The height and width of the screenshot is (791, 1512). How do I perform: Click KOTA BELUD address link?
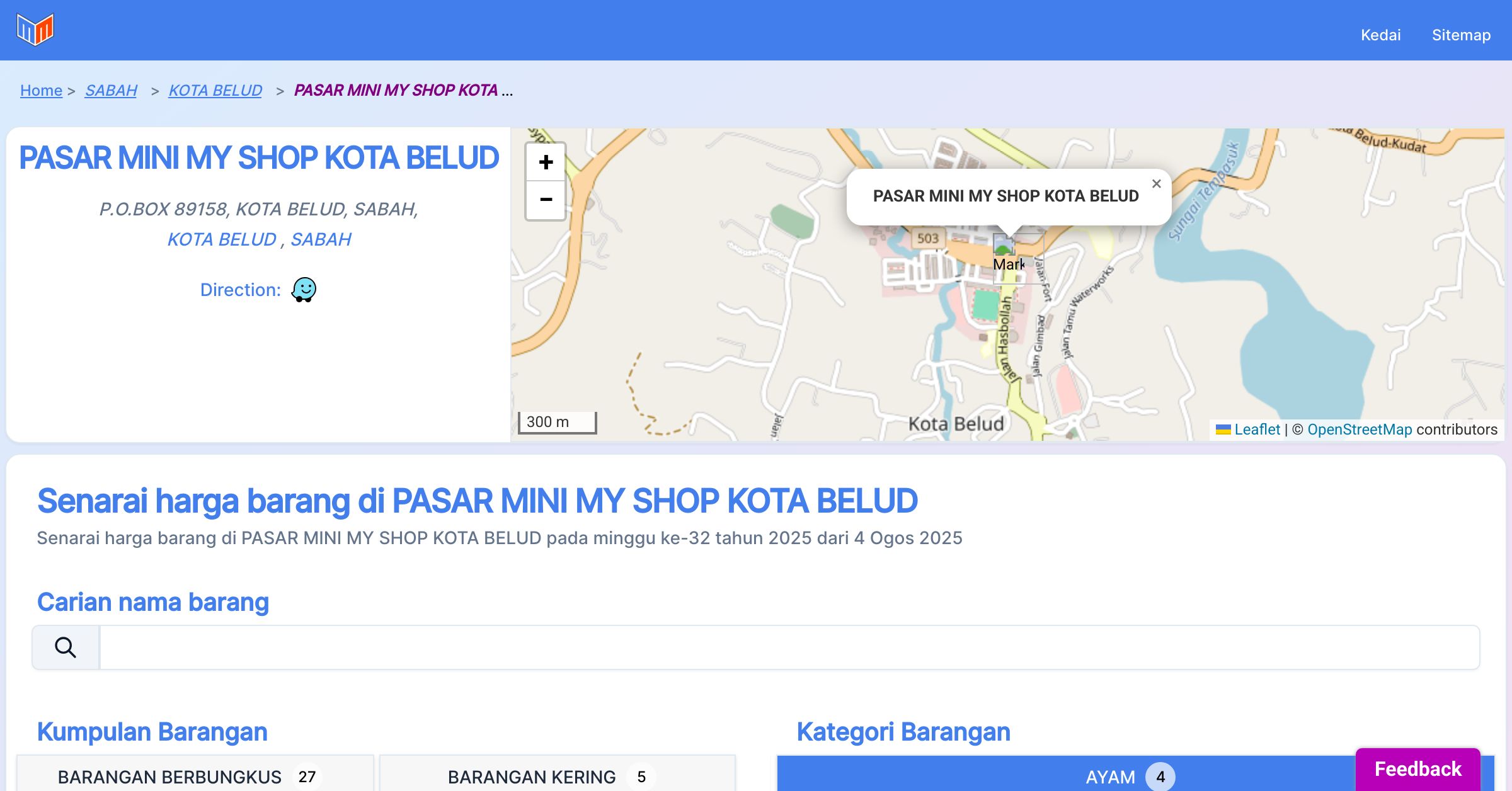click(221, 239)
